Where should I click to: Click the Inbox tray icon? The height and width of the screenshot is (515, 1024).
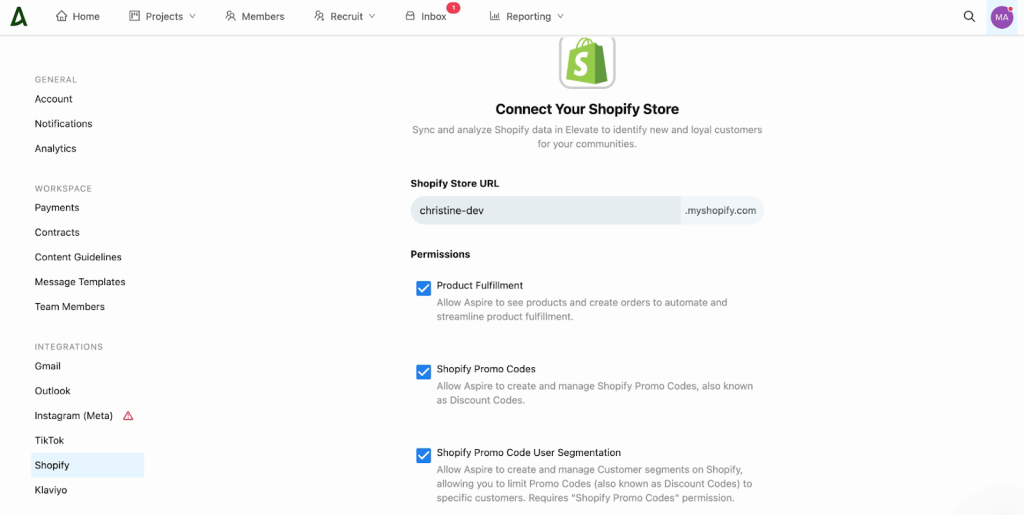pos(410,16)
